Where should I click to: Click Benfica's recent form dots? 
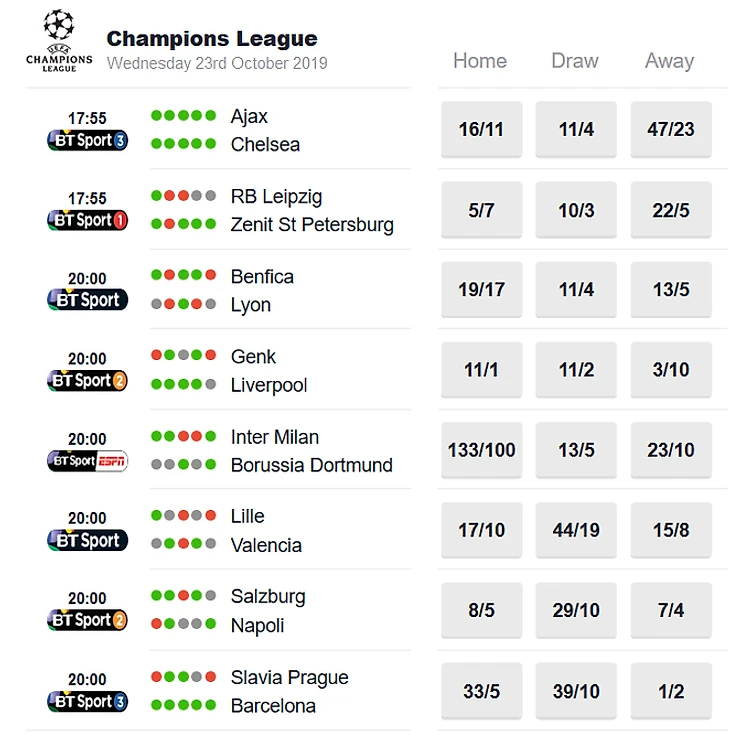(x=183, y=276)
